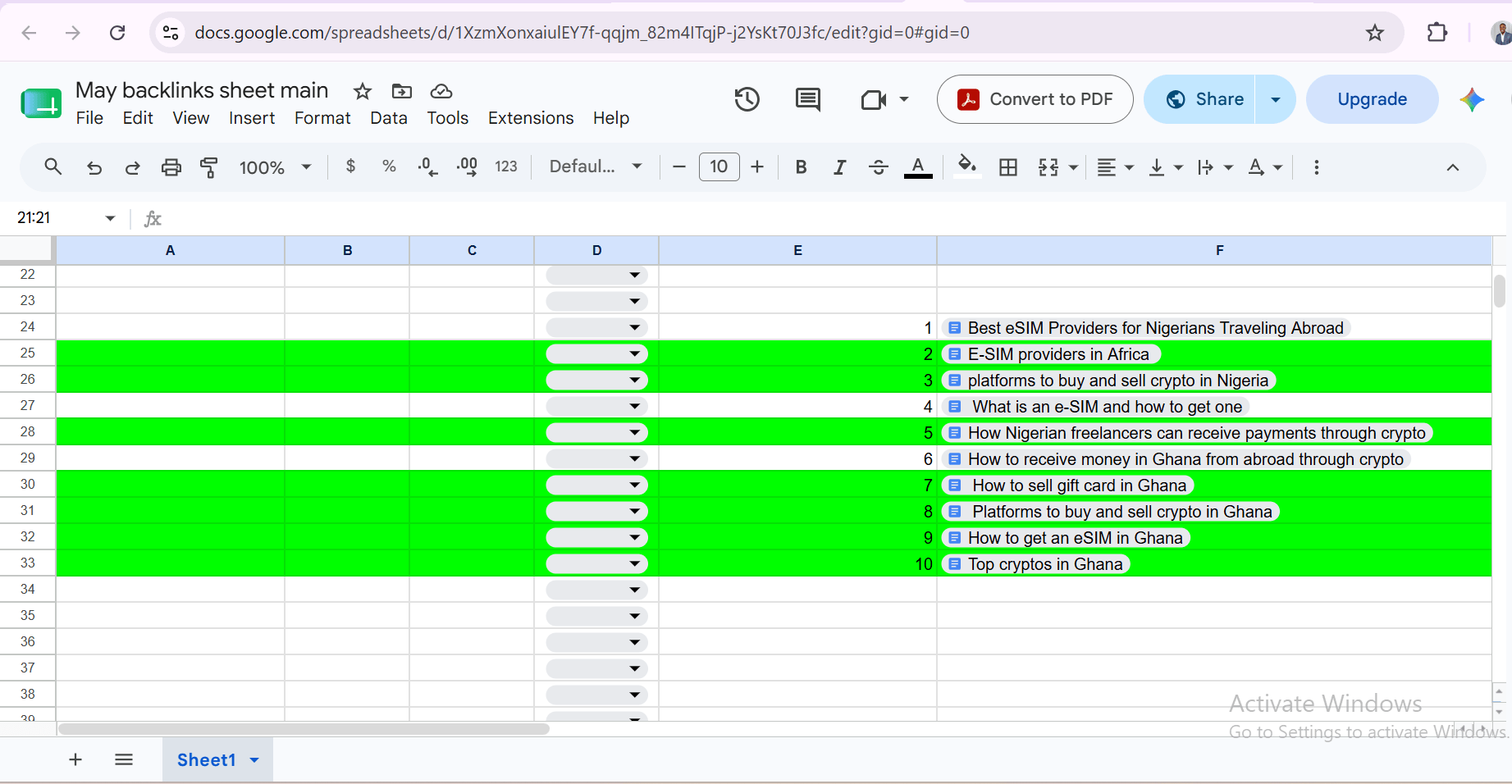Toggle strikethrough formatting
The image size is (1512, 784).
coord(879,167)
